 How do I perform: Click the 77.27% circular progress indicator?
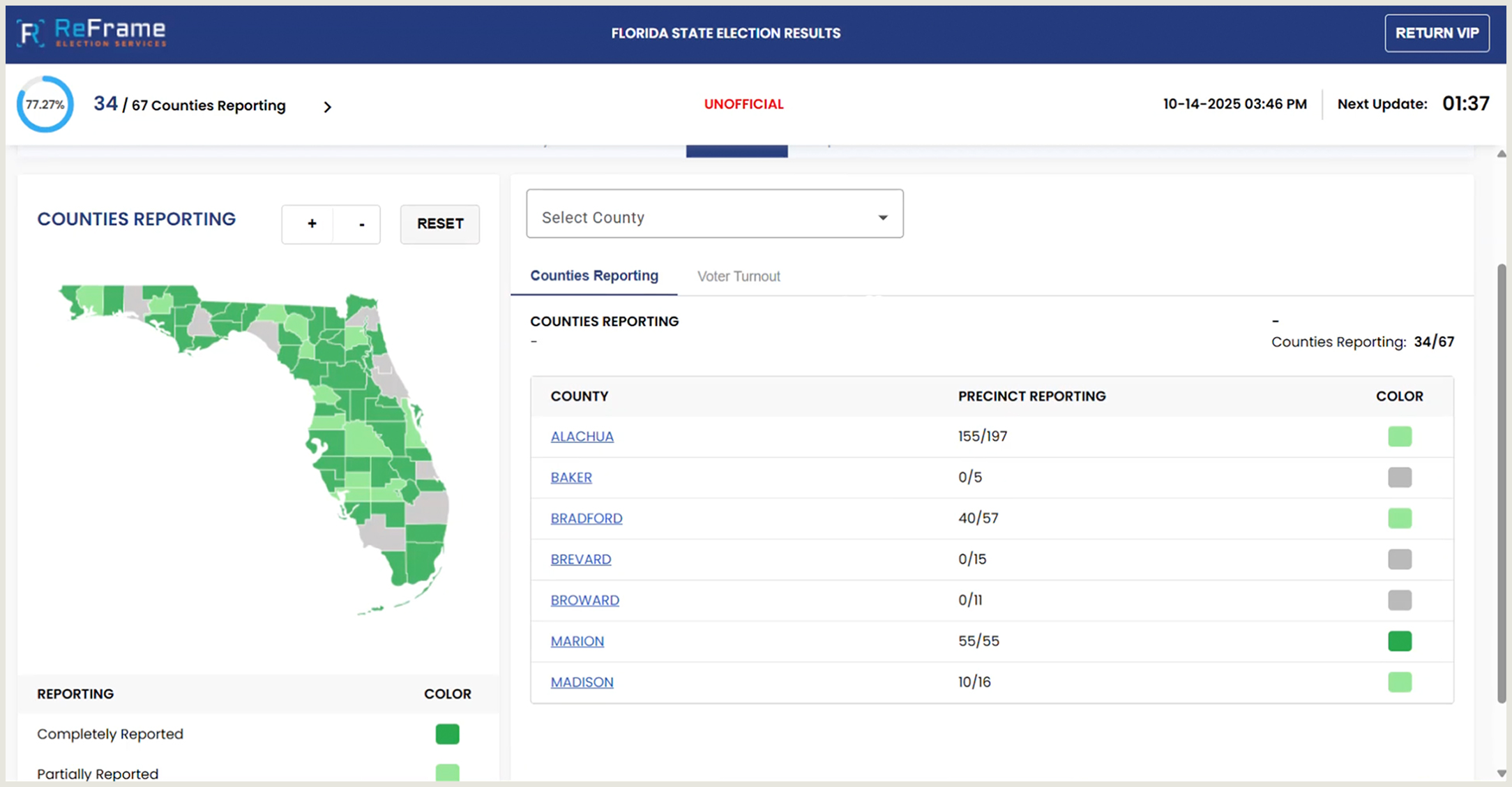coord(45,105)
